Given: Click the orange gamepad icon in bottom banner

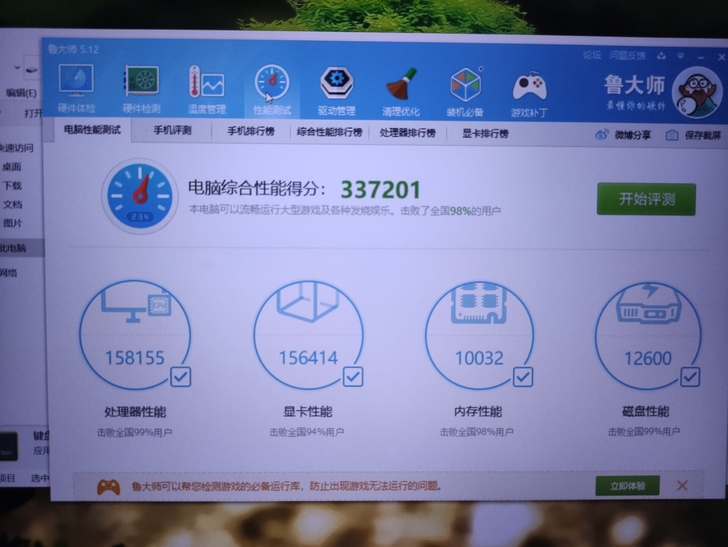Looking at the screenshot, I should point(108,486).
